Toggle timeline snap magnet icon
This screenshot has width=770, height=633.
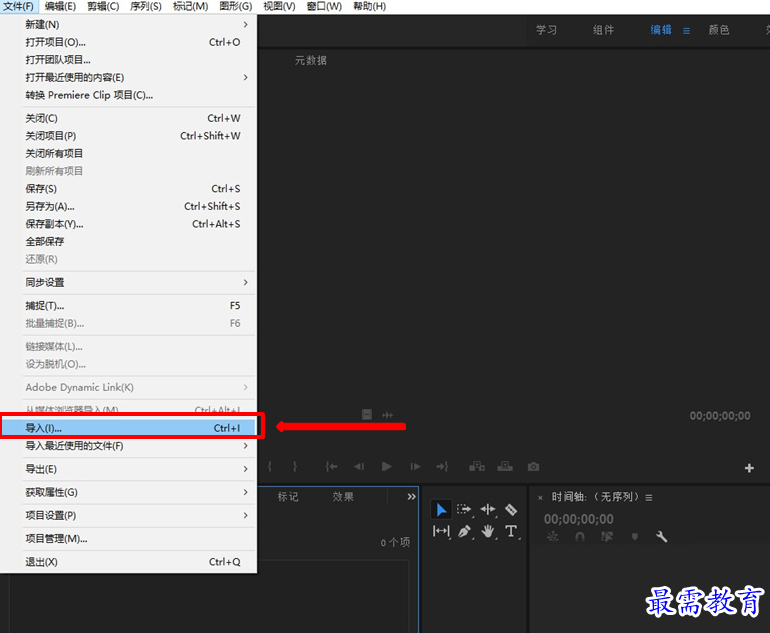pyautogui.click(x=580, y=537)
